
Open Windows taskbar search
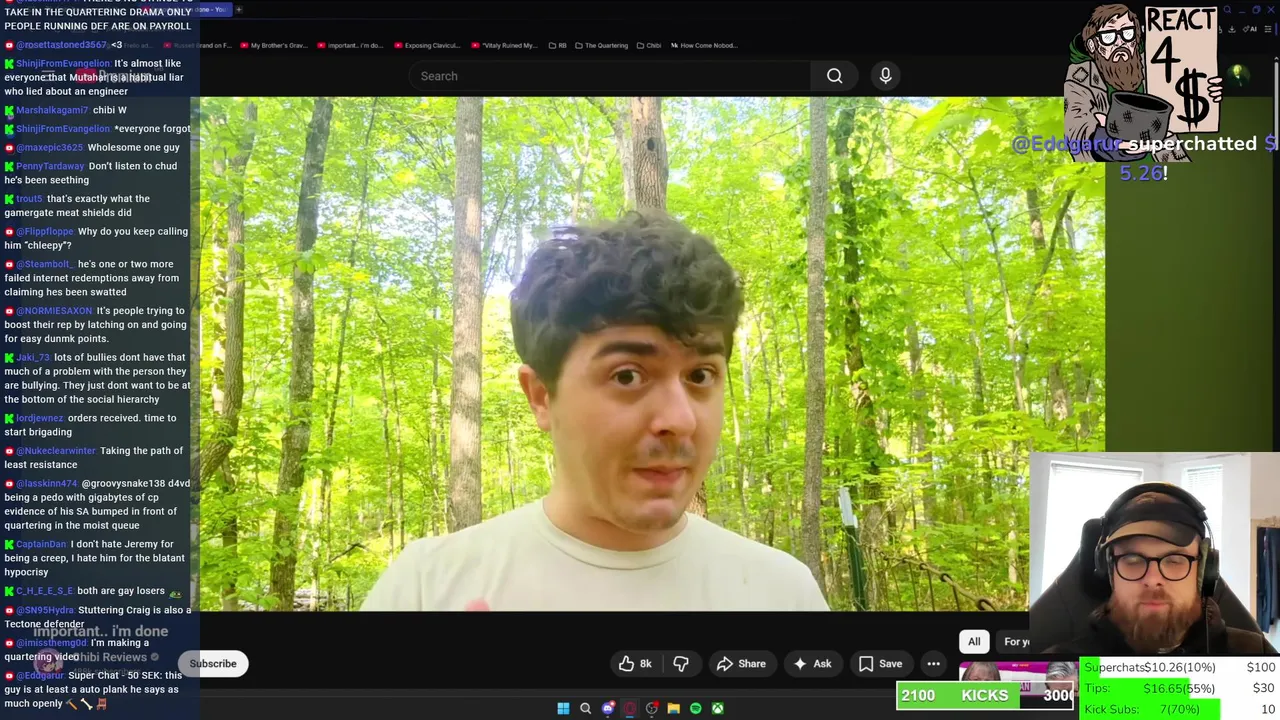point(585,709)
